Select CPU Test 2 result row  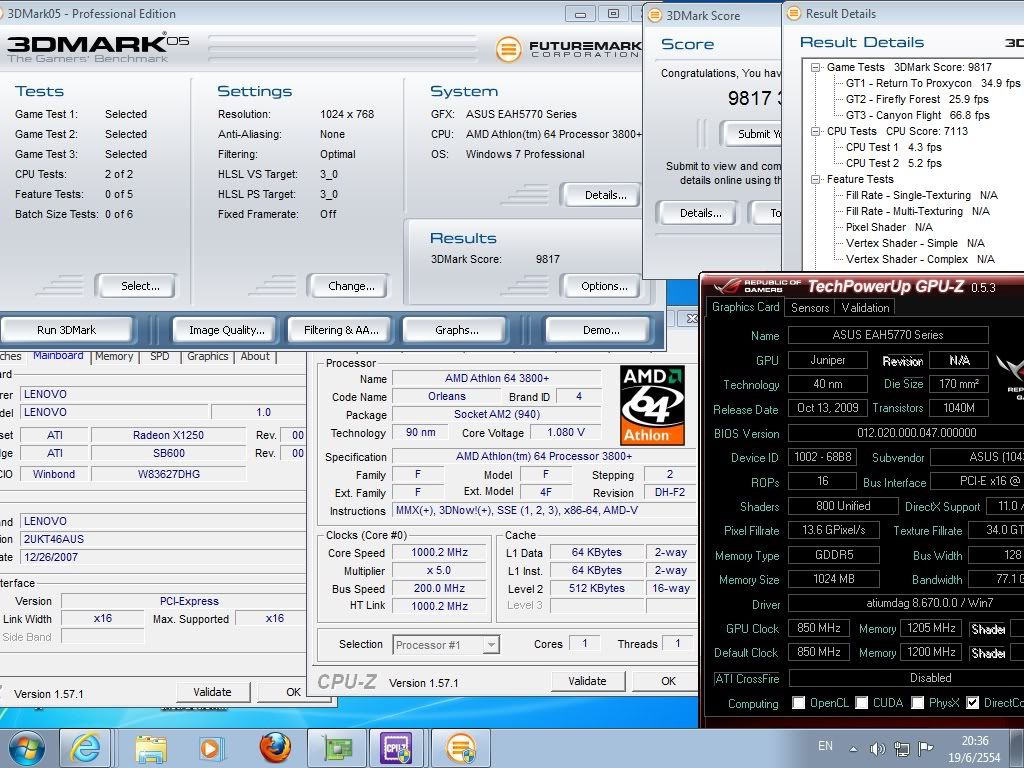(893, 163)
